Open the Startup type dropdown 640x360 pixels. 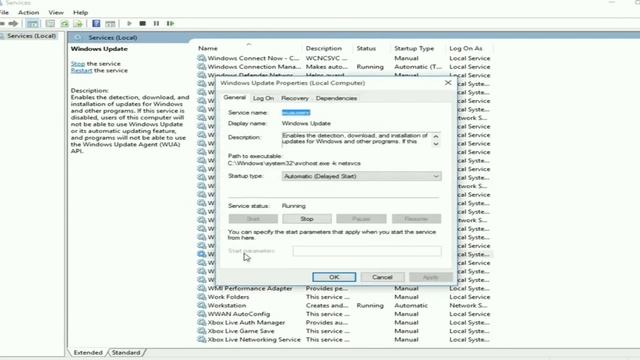pyautogui.click(x=361, y=176)
